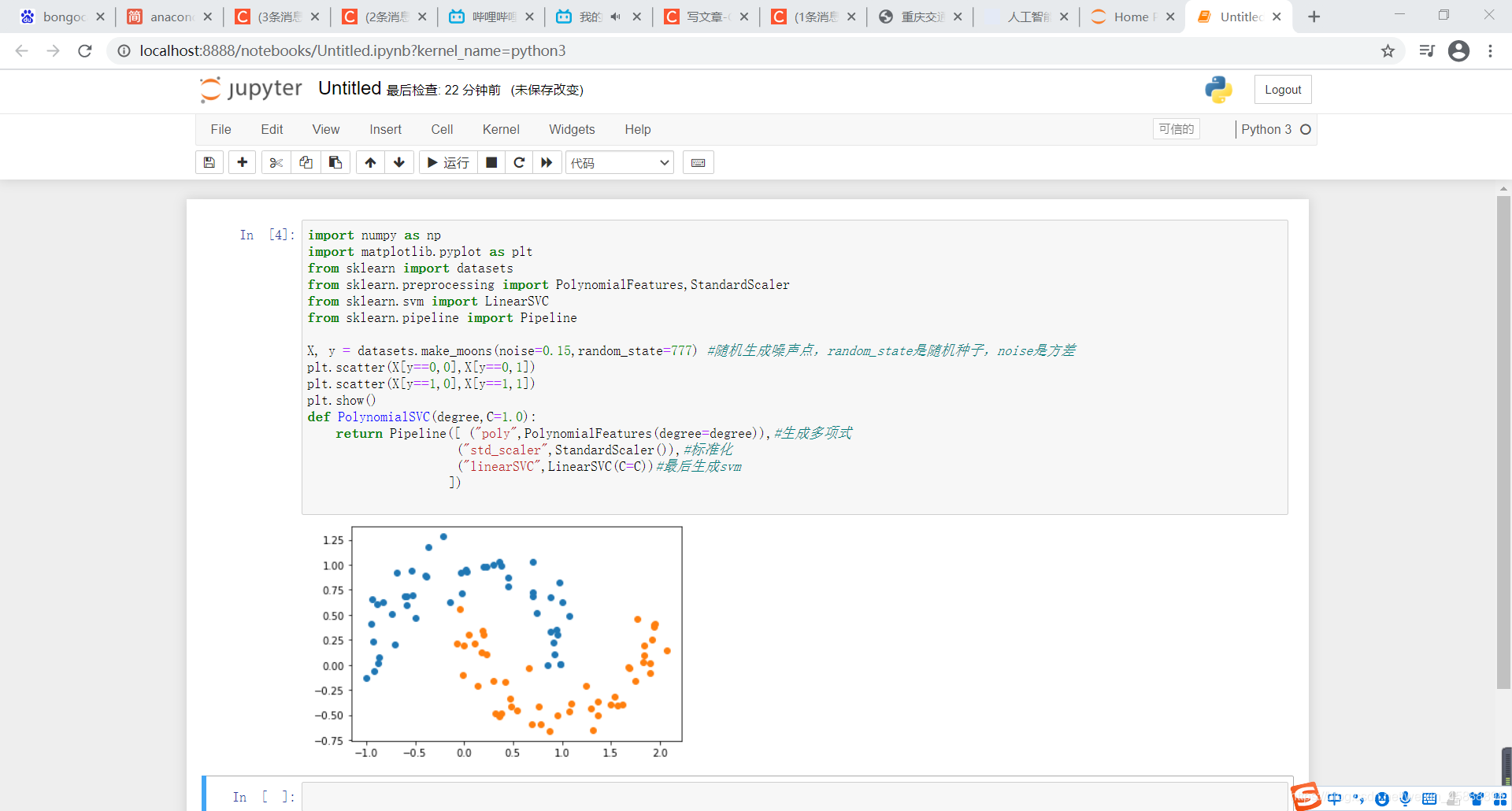Image resolution: width=1512 pixels, height=811 pixels.
Task: Save the notebook with the floppy icon
Action: pyautogui.click(x=209, y=162)
